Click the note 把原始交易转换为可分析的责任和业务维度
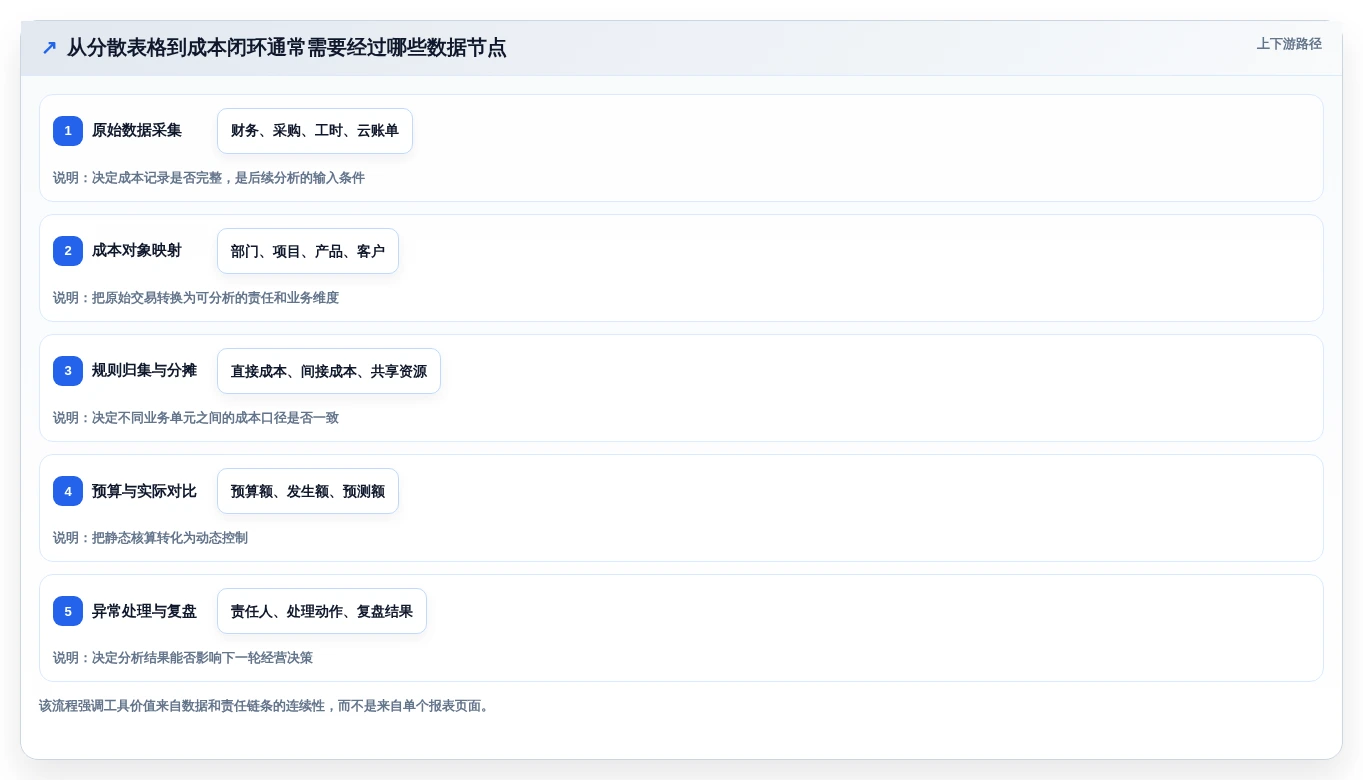 click(196, 298)
